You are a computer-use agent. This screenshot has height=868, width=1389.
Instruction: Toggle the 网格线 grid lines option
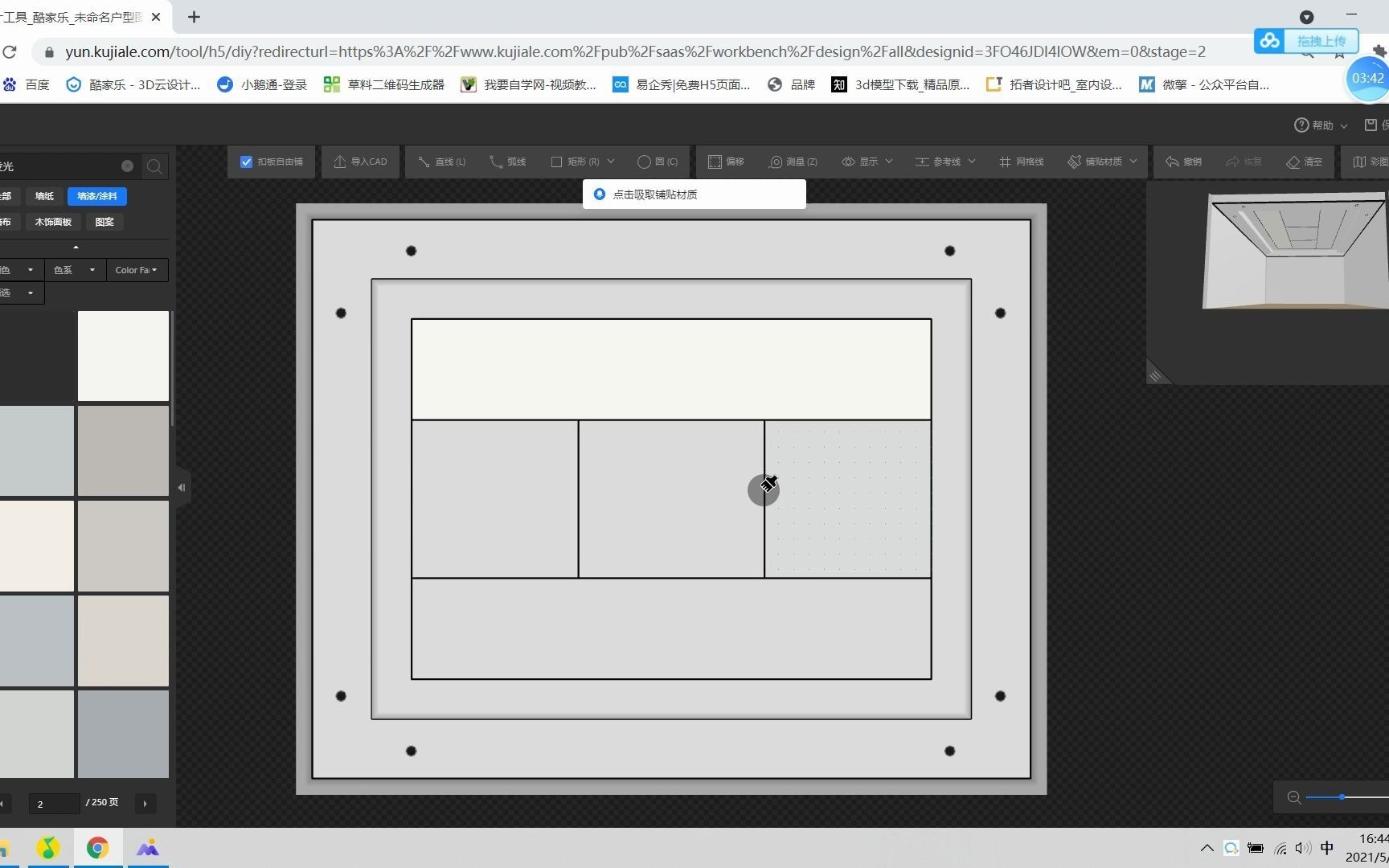click(1021, 162)
